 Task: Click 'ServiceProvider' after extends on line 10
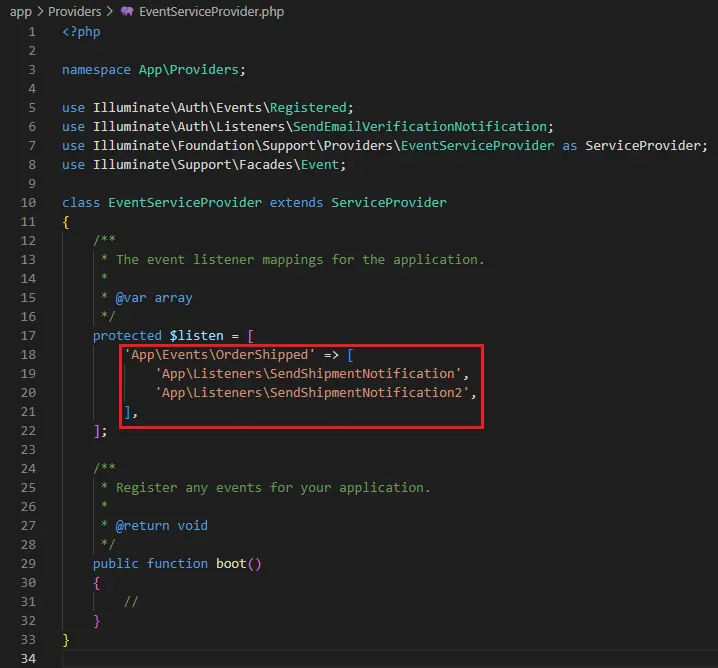[x=389, y=202]
